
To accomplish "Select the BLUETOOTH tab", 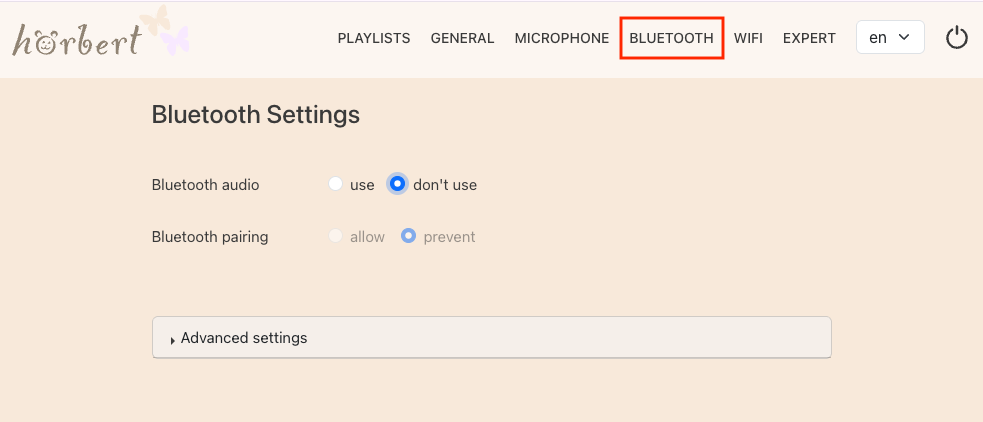I will [671, 38].
